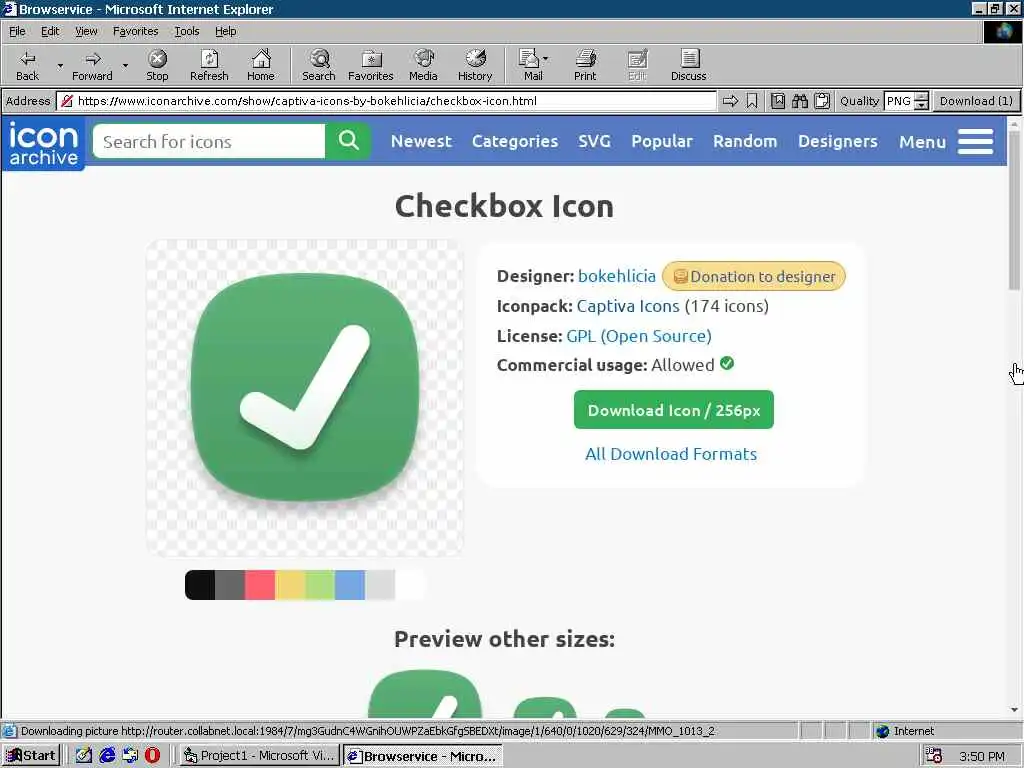Image resolution: width=1024 pixels, height=768 pixels.
Task: Select the light green background swatch
Action: [x=320, y=584]
